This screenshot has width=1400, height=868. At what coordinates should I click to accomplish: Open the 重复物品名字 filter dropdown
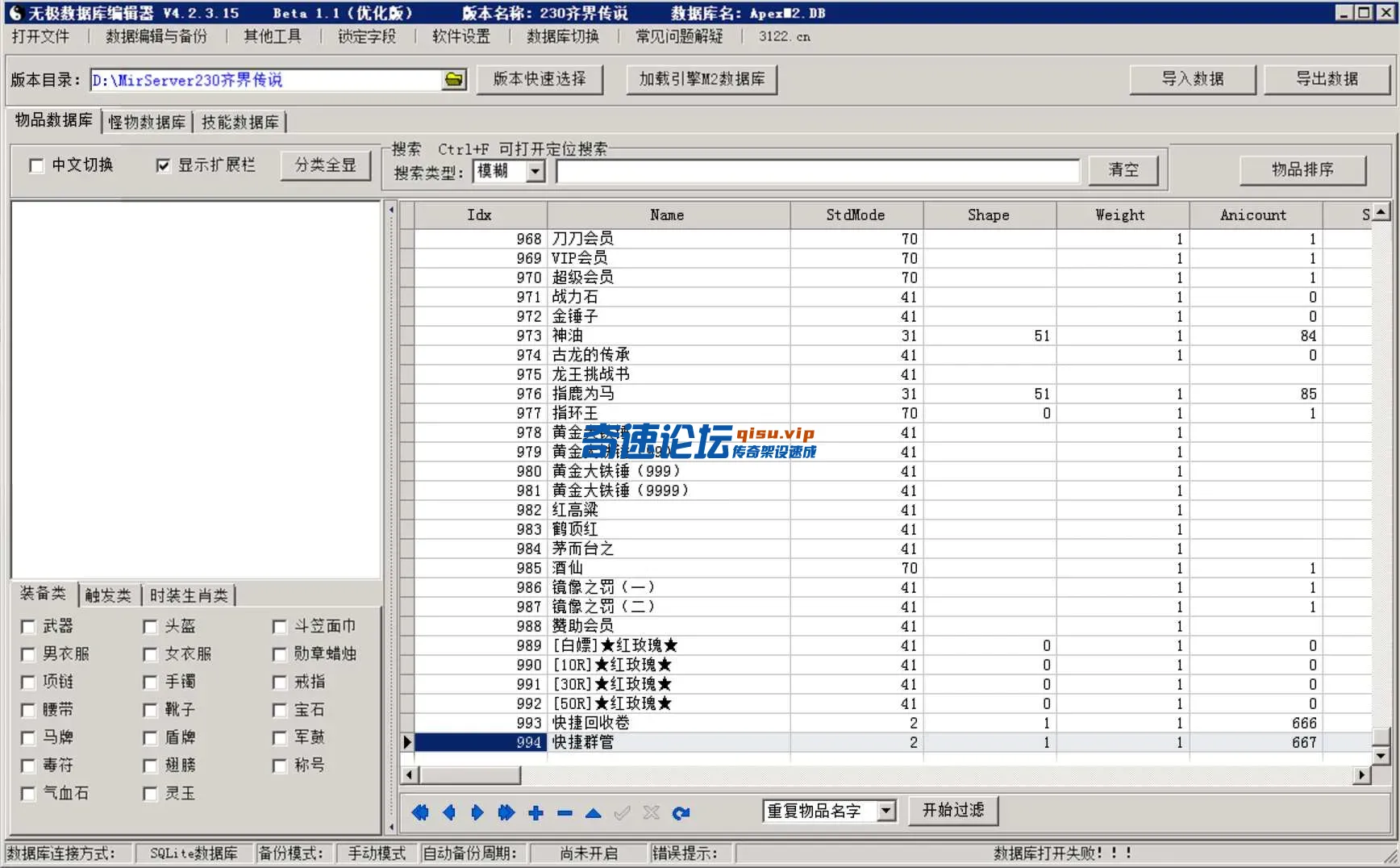tap(886, 811)
